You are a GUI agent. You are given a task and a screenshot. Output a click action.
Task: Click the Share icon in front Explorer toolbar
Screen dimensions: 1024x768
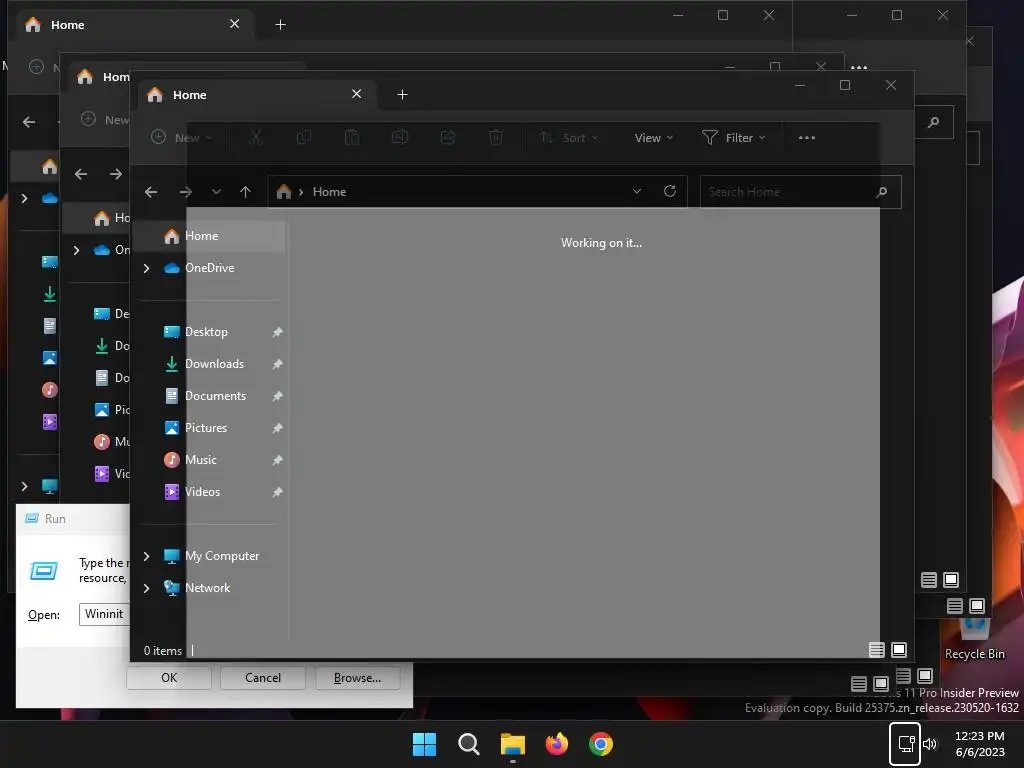(x=448, y=137)
